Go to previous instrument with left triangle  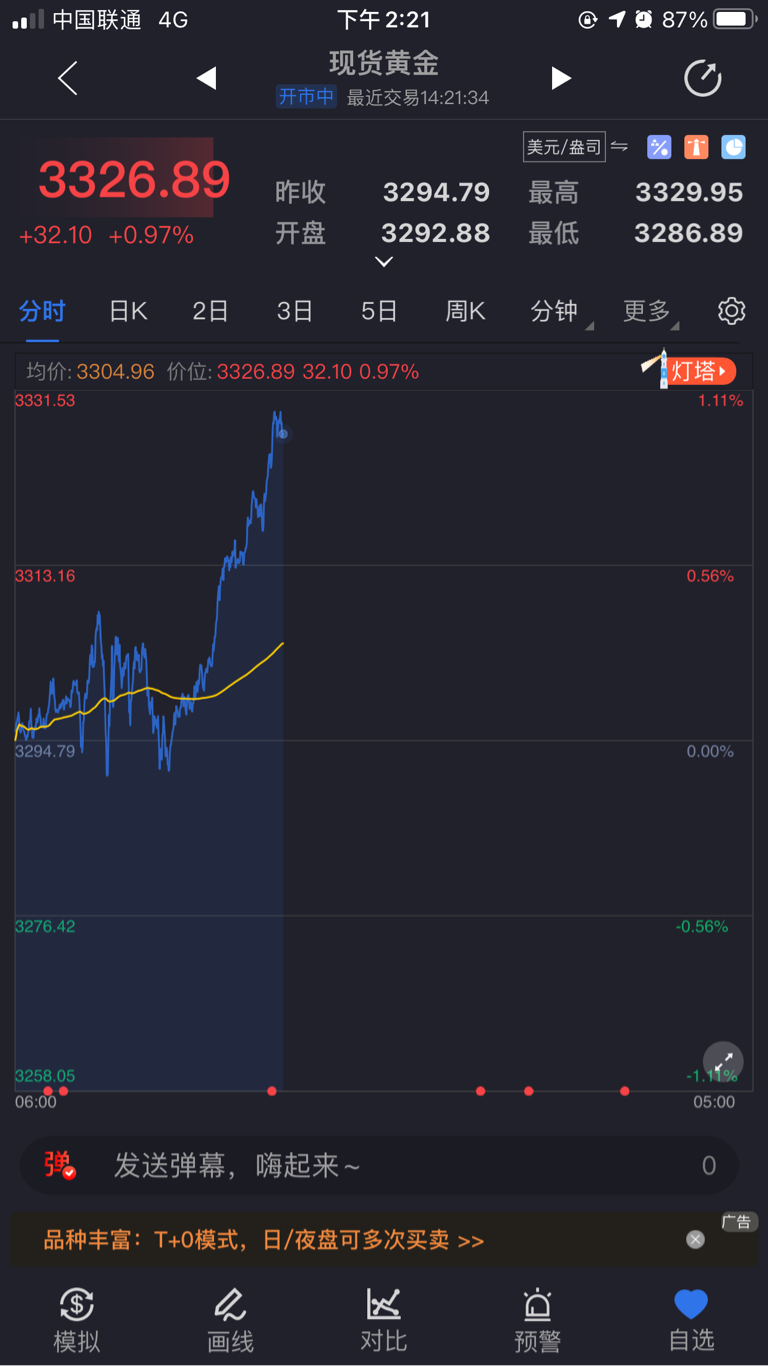pyautogui.click(x=206, y=78)
